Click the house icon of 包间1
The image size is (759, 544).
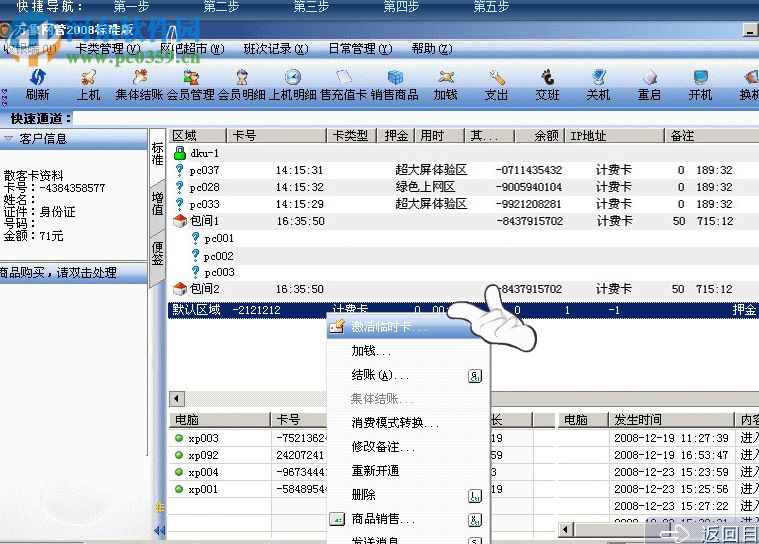coord(180,221)
